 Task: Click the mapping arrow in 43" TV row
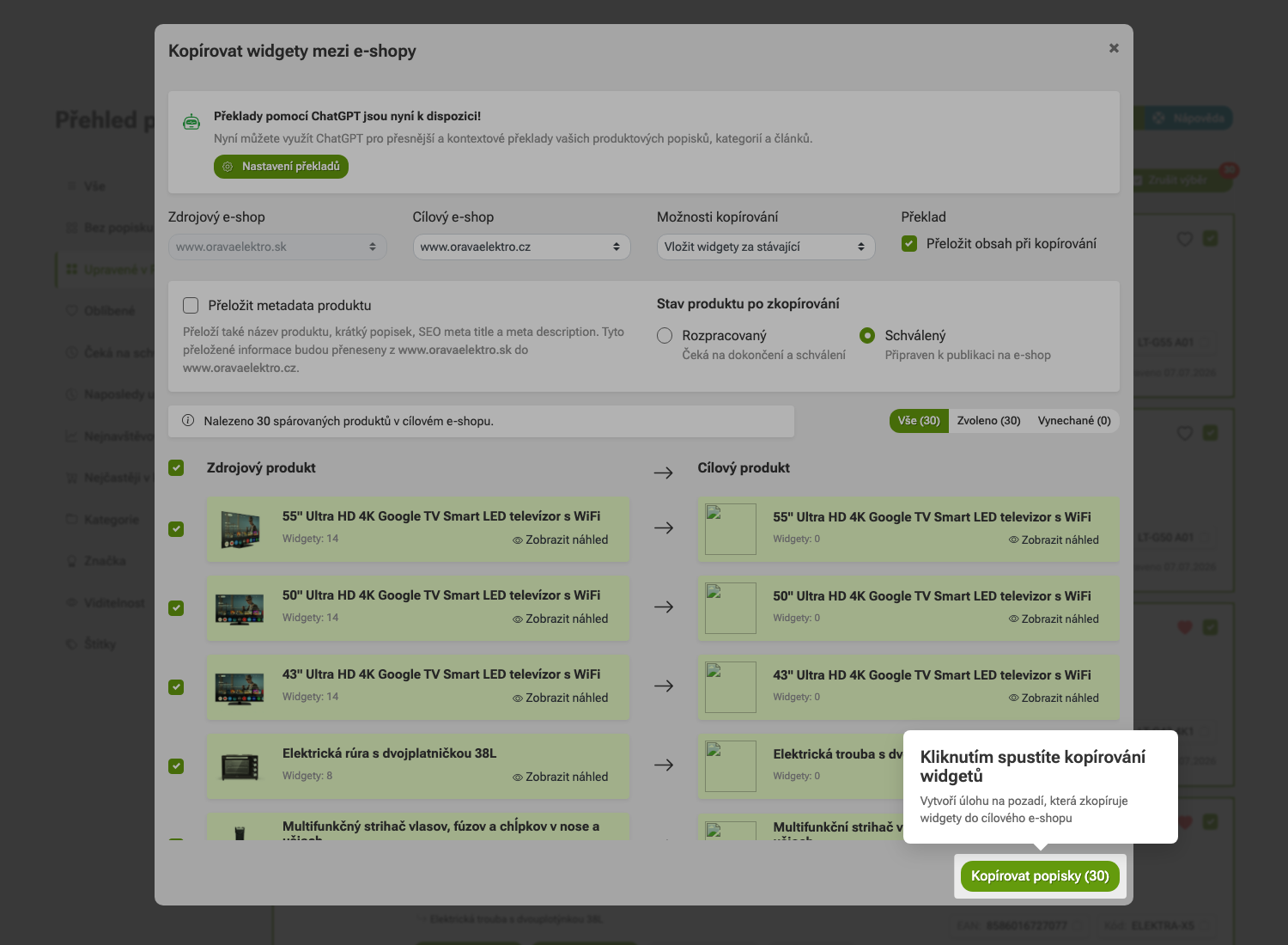(664, 686)
